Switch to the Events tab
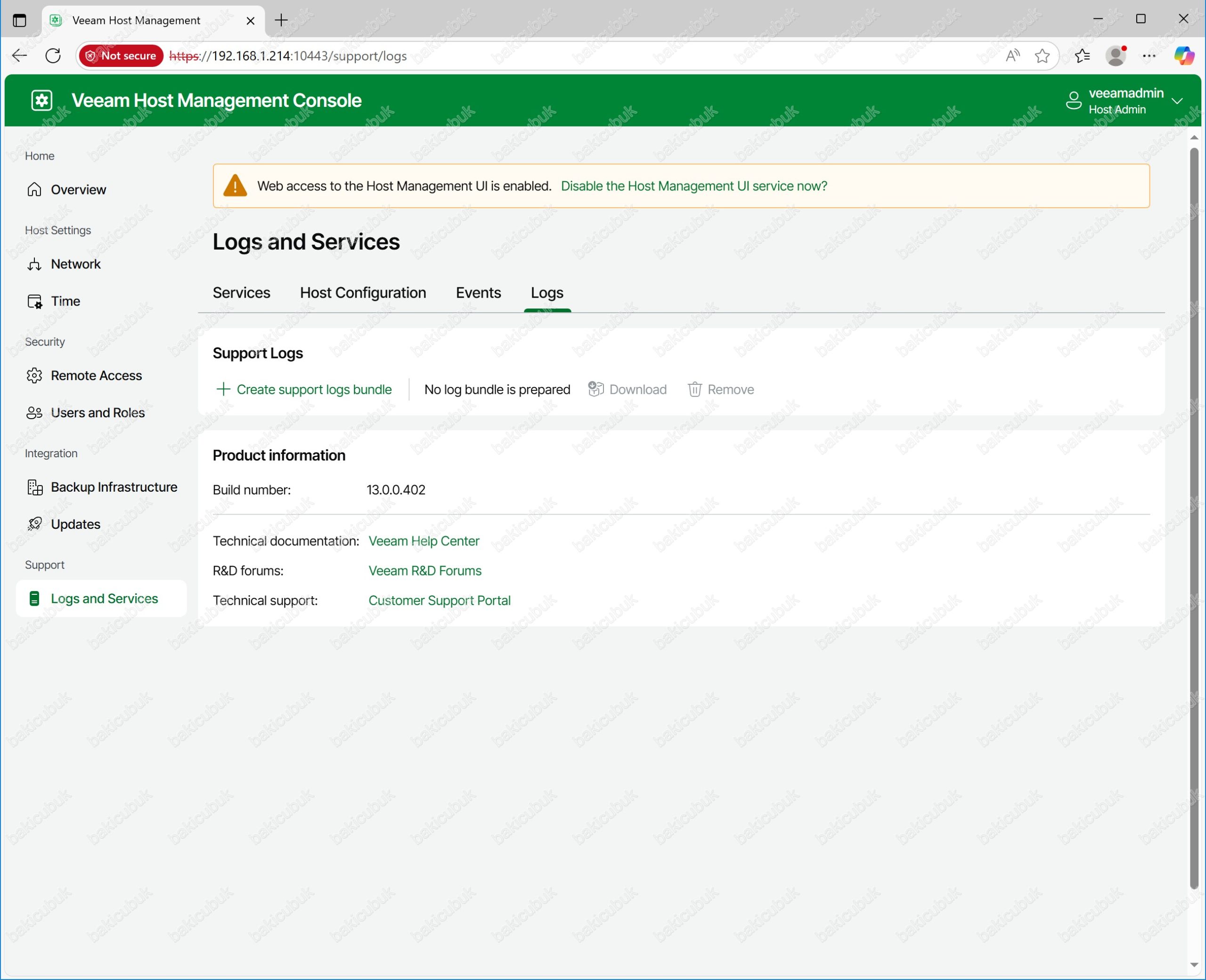 [478, 292]
